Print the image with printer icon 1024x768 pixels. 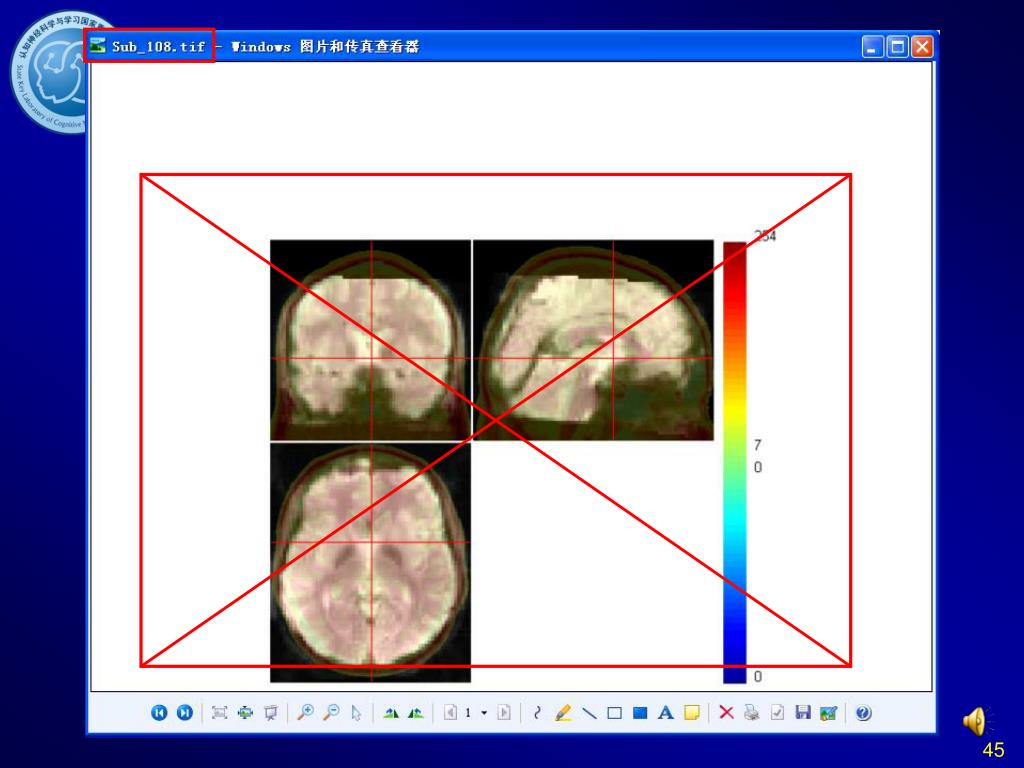pyautogui.click(x=752, y=712)
